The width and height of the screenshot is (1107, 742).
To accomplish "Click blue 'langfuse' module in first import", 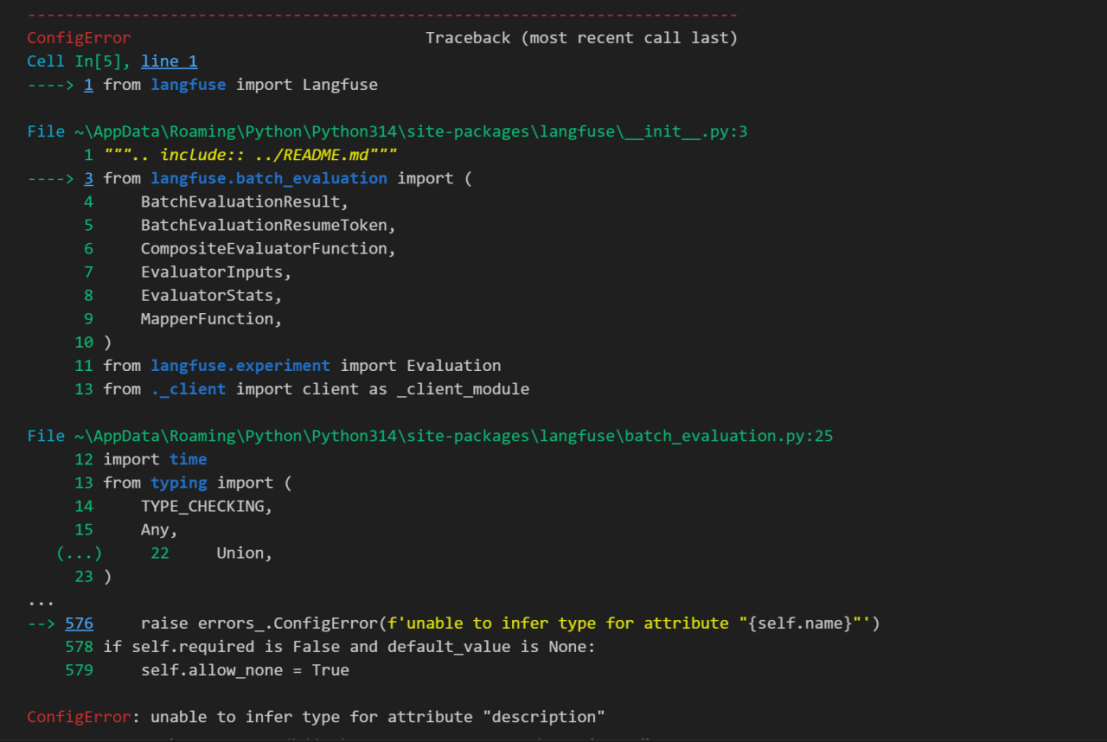I will [188, 85].
